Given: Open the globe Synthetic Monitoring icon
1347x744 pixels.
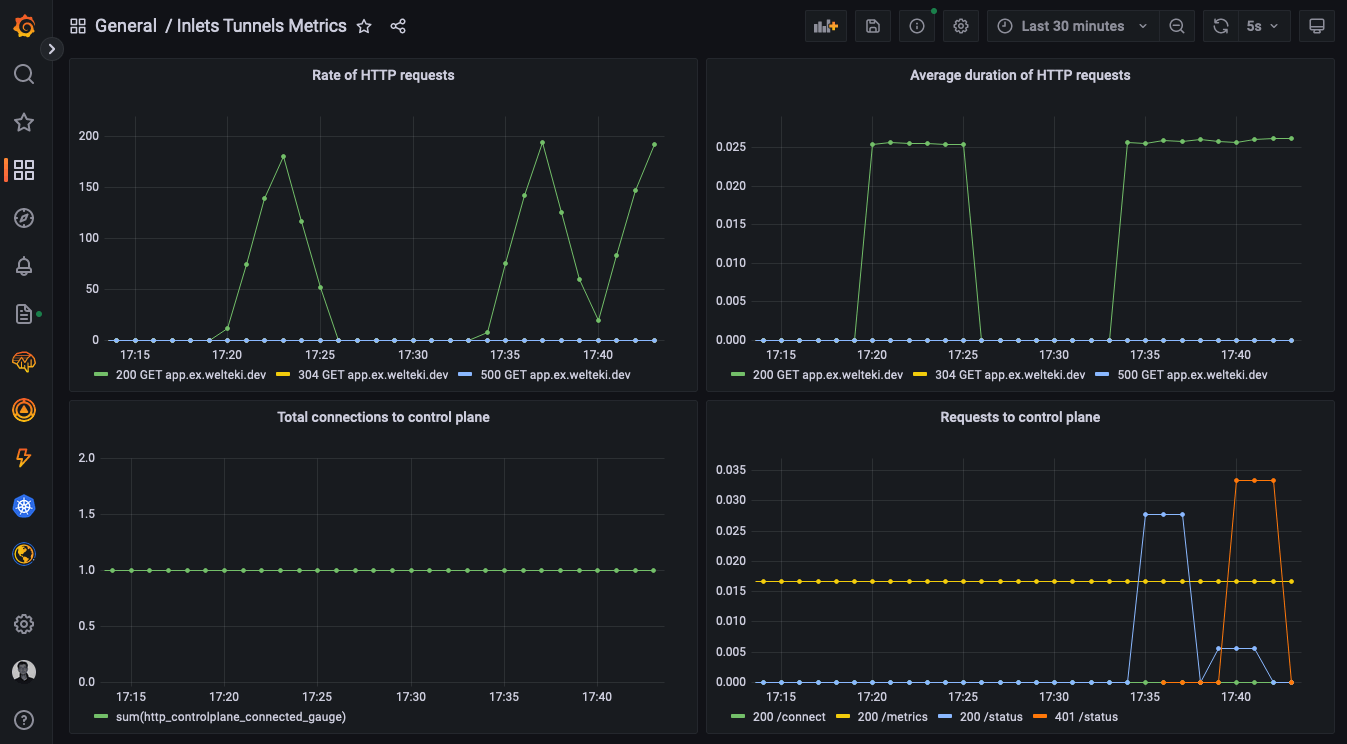Looking at the screenshot, I should [x=24, y=553].
